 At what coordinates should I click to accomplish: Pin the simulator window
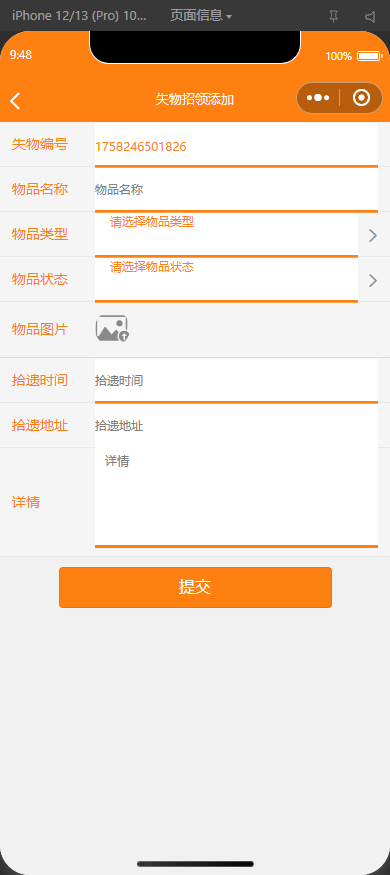coord(334,16)
